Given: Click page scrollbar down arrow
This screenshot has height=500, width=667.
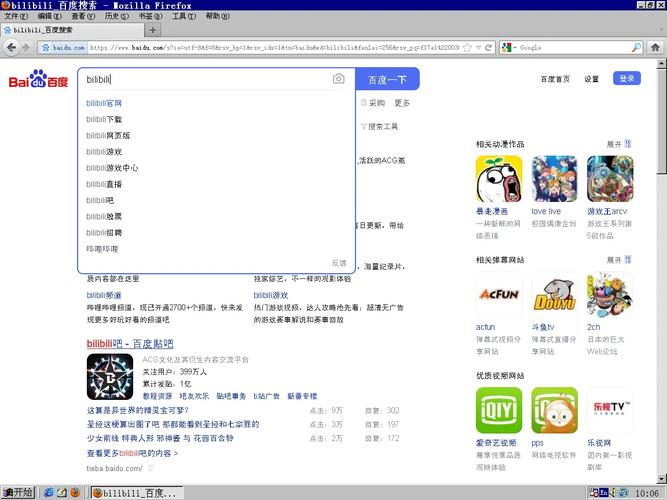Looking at the screenshot, I should point(661,478).
